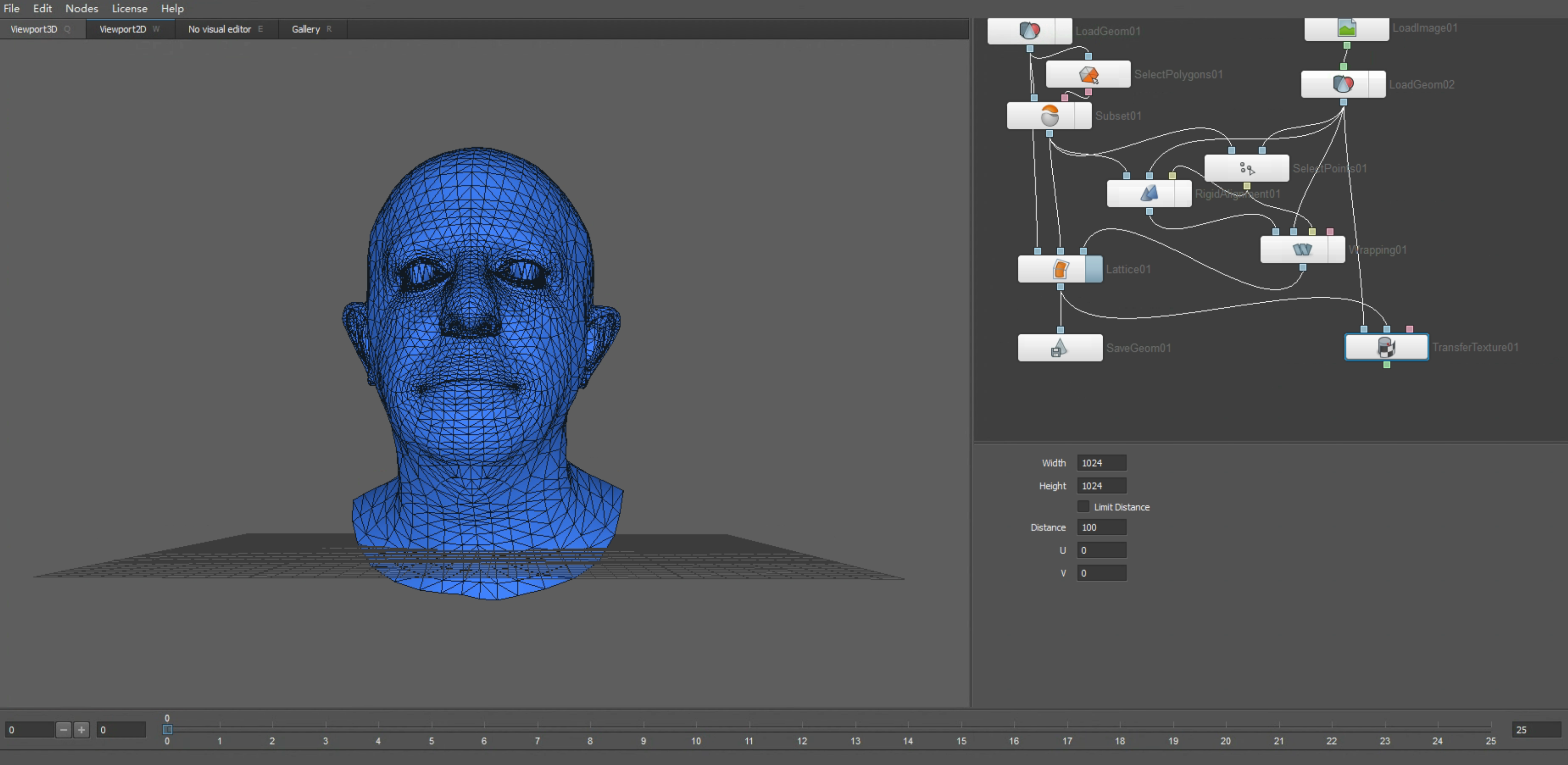Click the LoadGeom01 node icon
Screen dimensions: 1568x765
click(x=1029, y=30)
